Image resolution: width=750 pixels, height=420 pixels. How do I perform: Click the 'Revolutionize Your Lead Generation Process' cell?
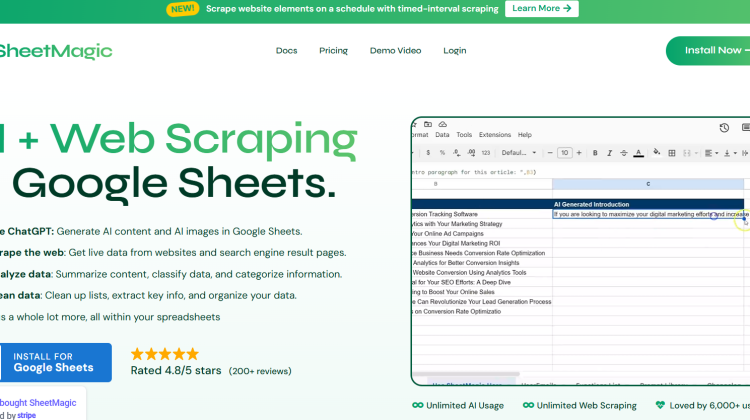pos(482,302)
